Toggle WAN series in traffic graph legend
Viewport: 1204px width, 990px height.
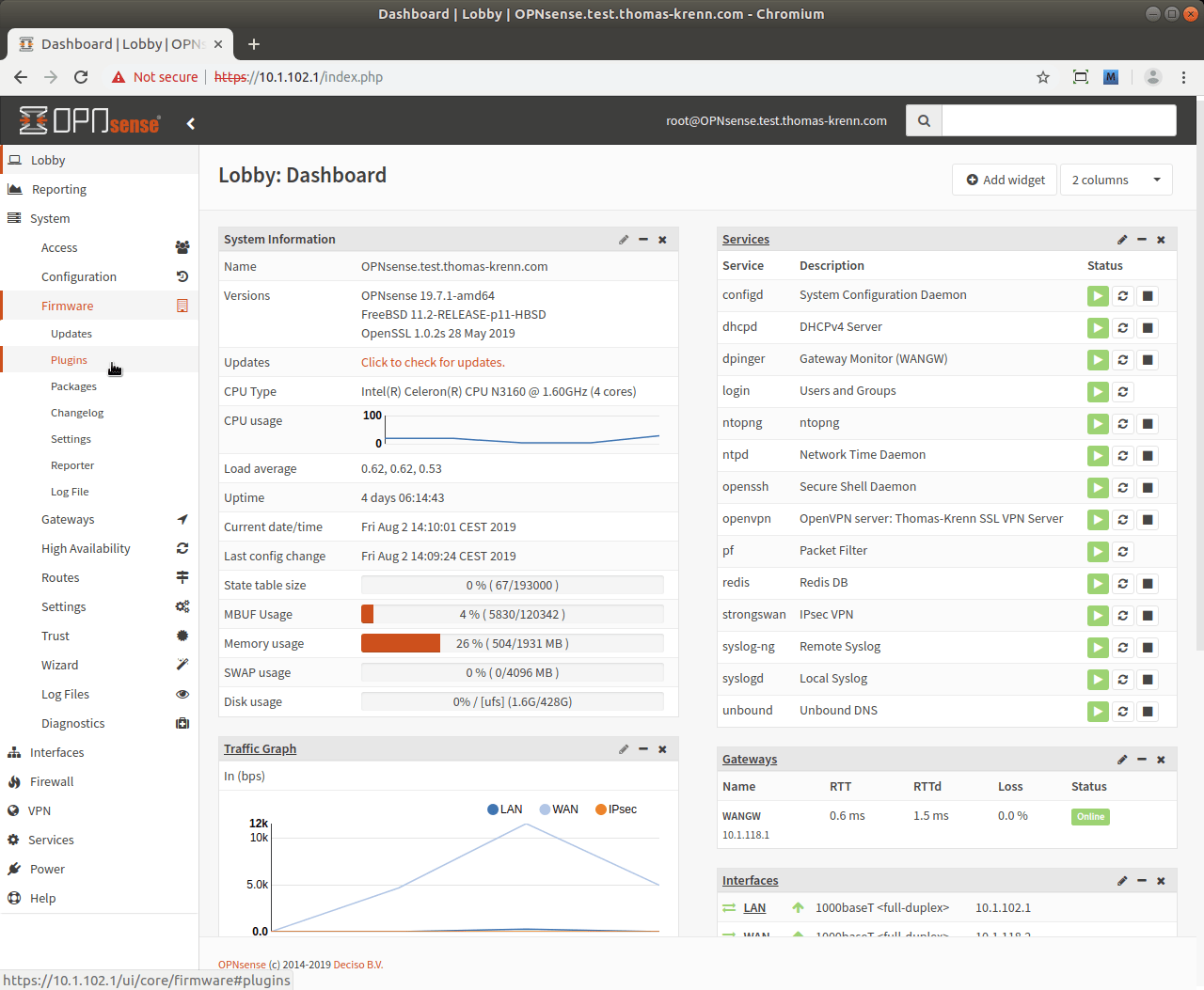tap(559, 809)
